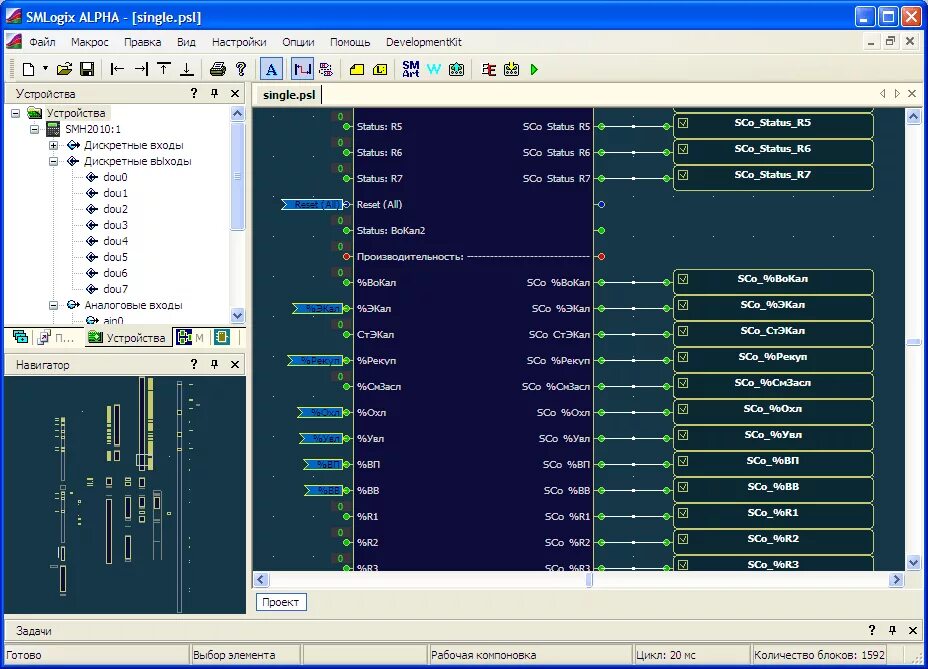Toggle checkbox on SCo_%R1 block
928x669 pixels.
coord(683,513)
